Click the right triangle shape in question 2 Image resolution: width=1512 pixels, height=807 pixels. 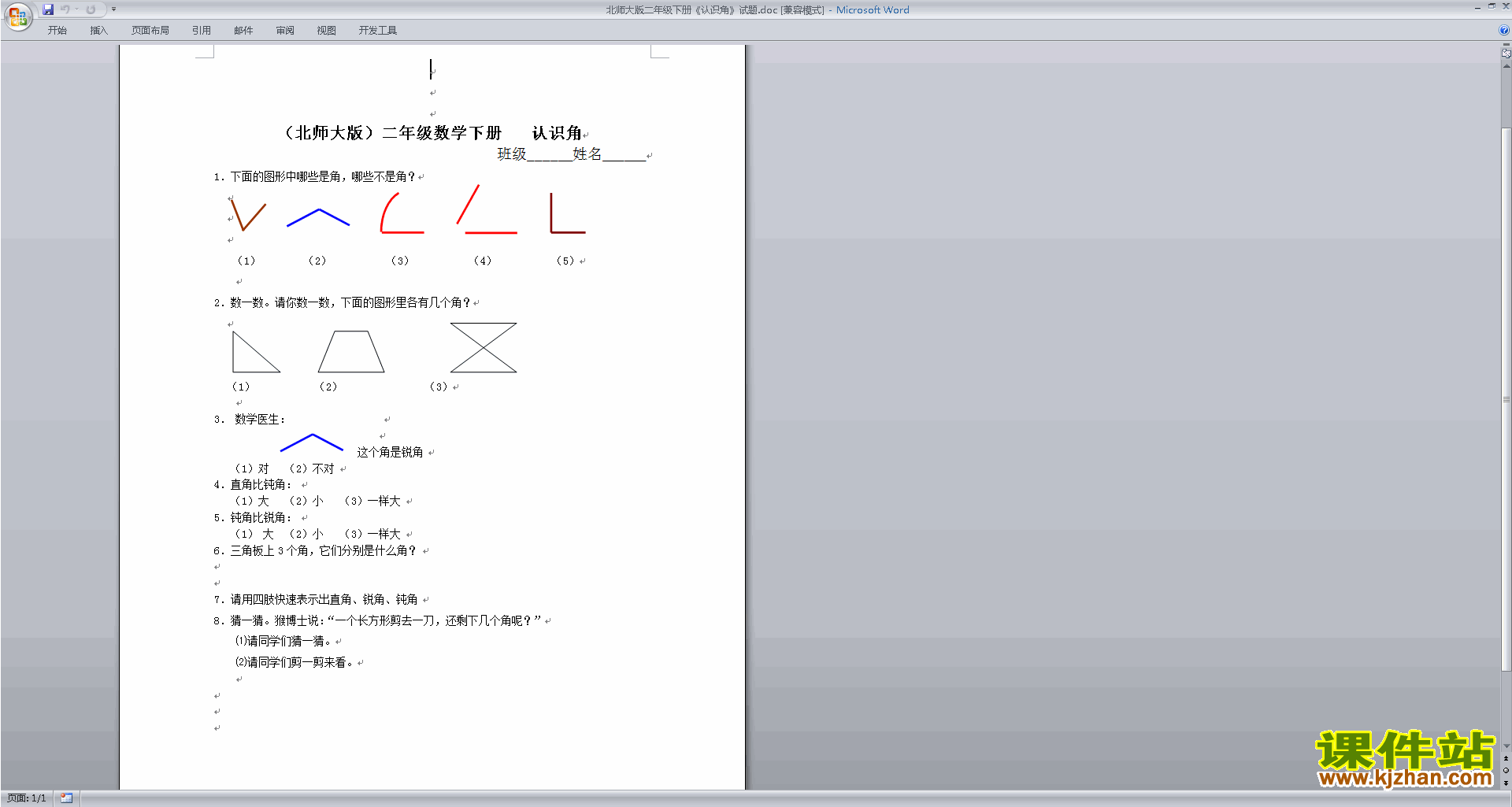pyautogui.click(x=256, y=352)
